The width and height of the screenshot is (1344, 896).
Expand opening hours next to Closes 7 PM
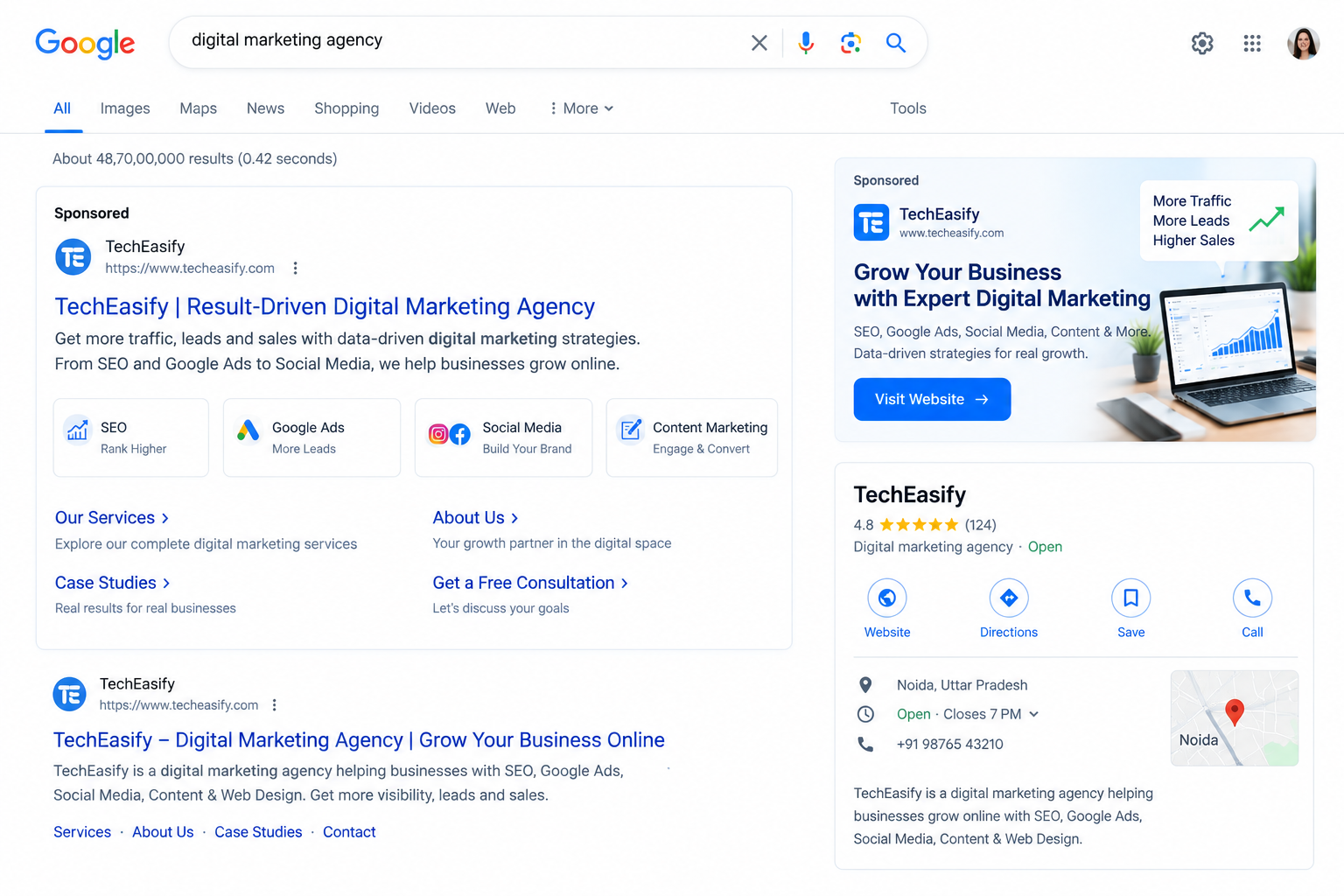[1033, 714]
